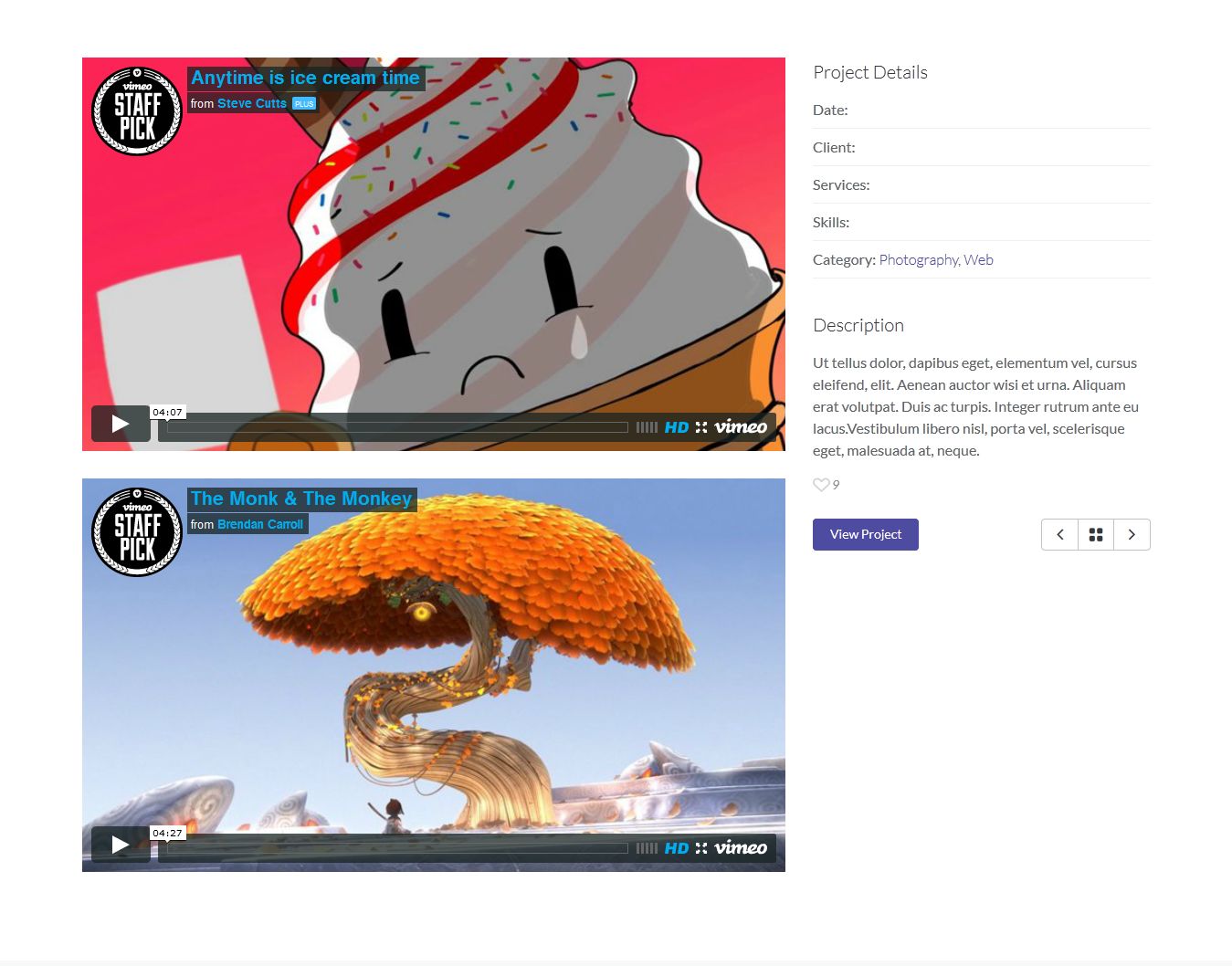Enter fullscreen on Monk & Monkey video
The width and height of the screenshot is (1232, 966).
tap(701, 848)
